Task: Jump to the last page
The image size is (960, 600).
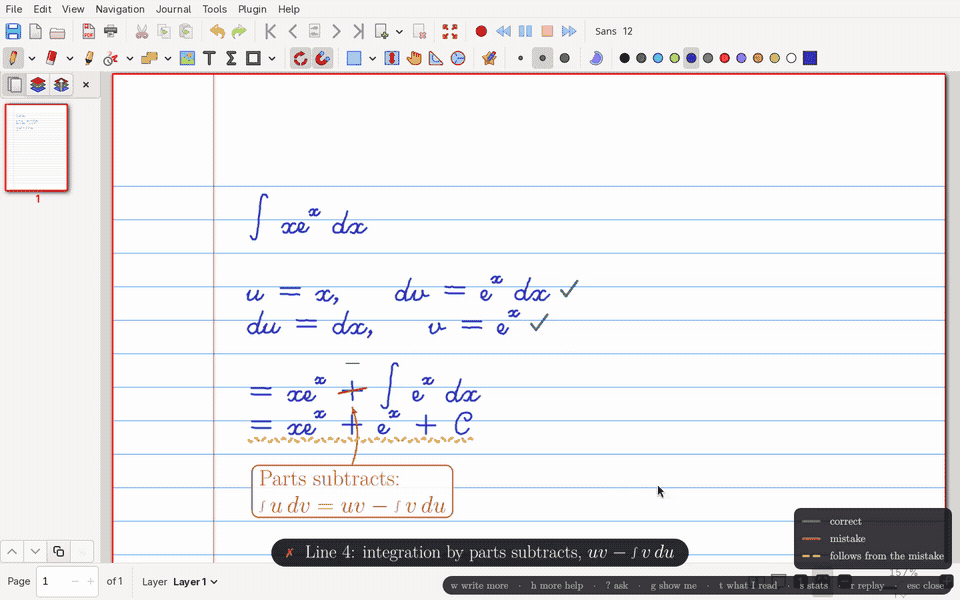Action: pyautogui.click(x=359, y=31)
